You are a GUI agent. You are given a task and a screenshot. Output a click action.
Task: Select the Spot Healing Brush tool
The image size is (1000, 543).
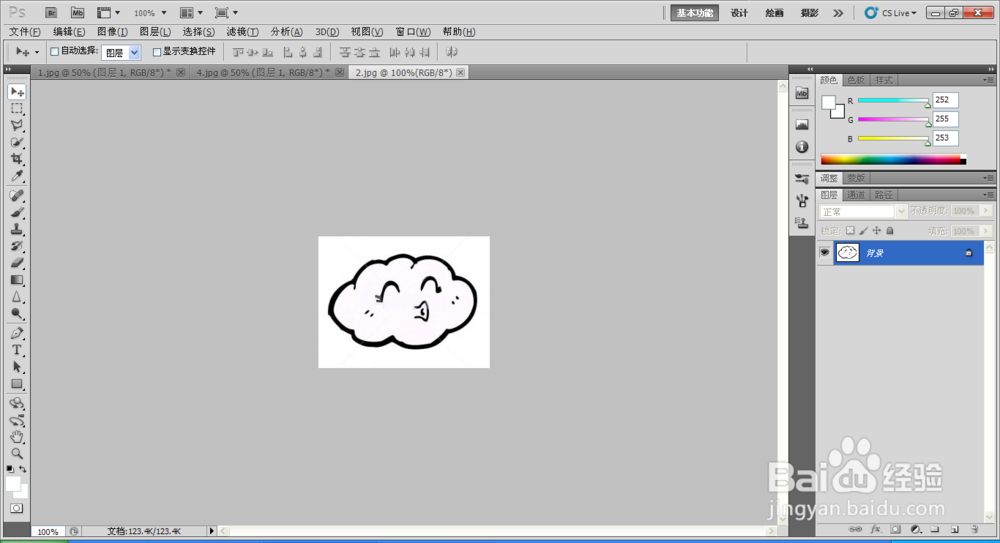coord(17,196)
